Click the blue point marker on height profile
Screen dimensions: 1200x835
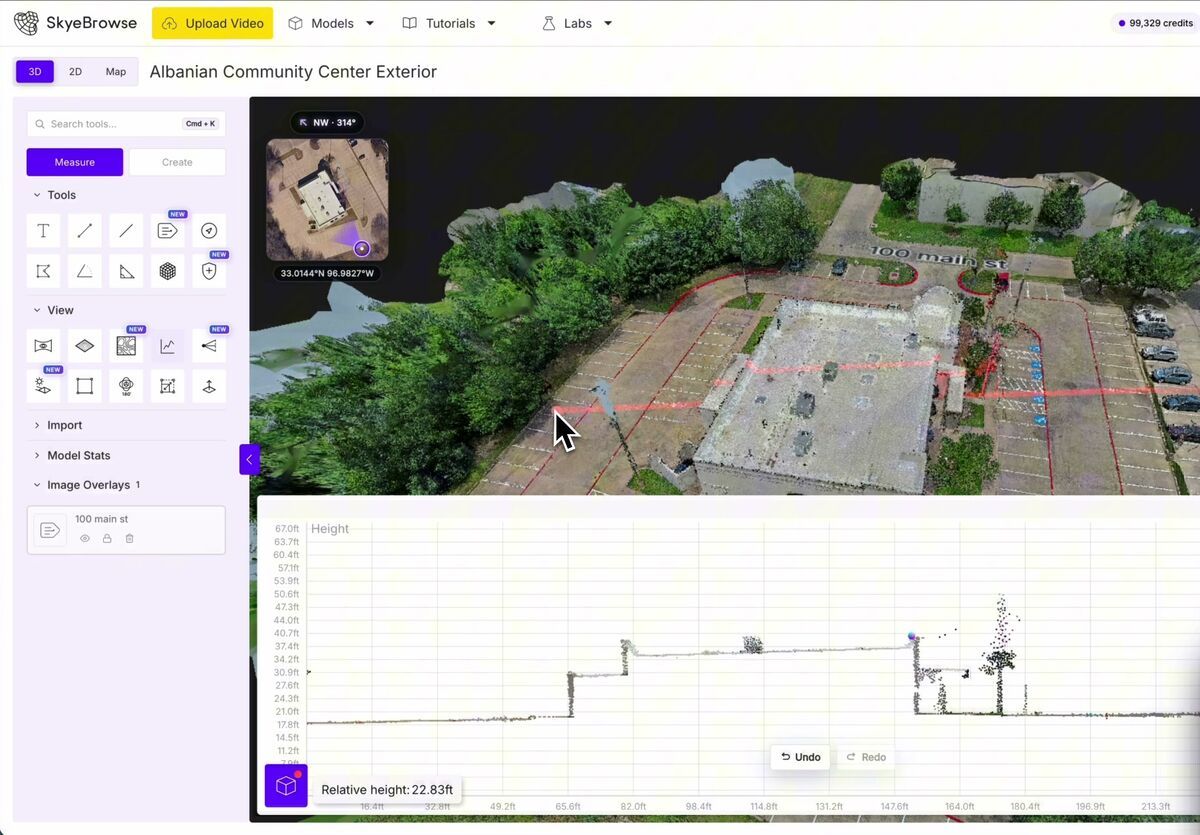912,636
